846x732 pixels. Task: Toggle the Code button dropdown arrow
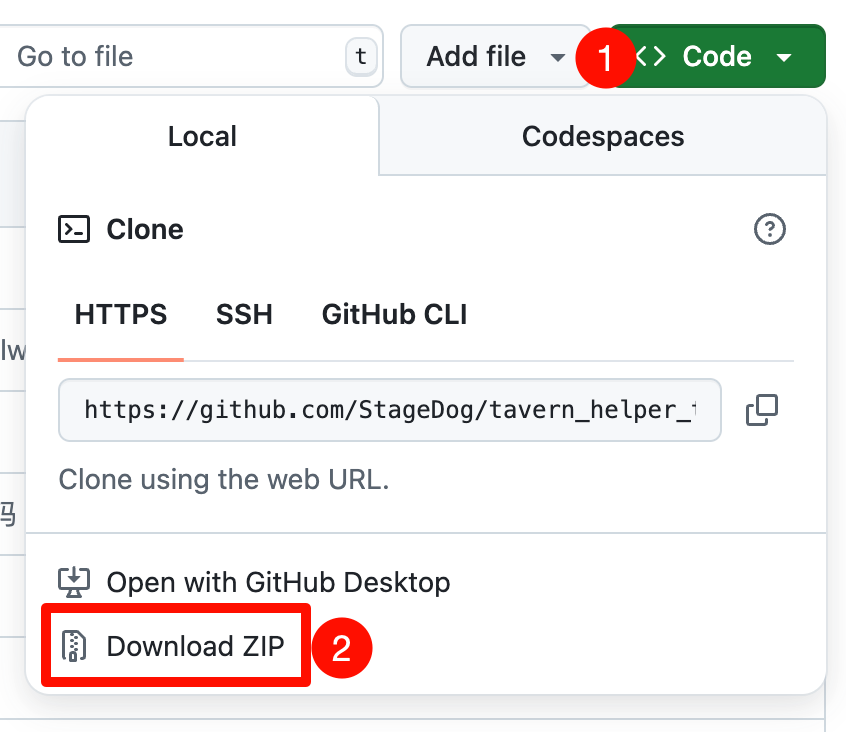[784, 57]
